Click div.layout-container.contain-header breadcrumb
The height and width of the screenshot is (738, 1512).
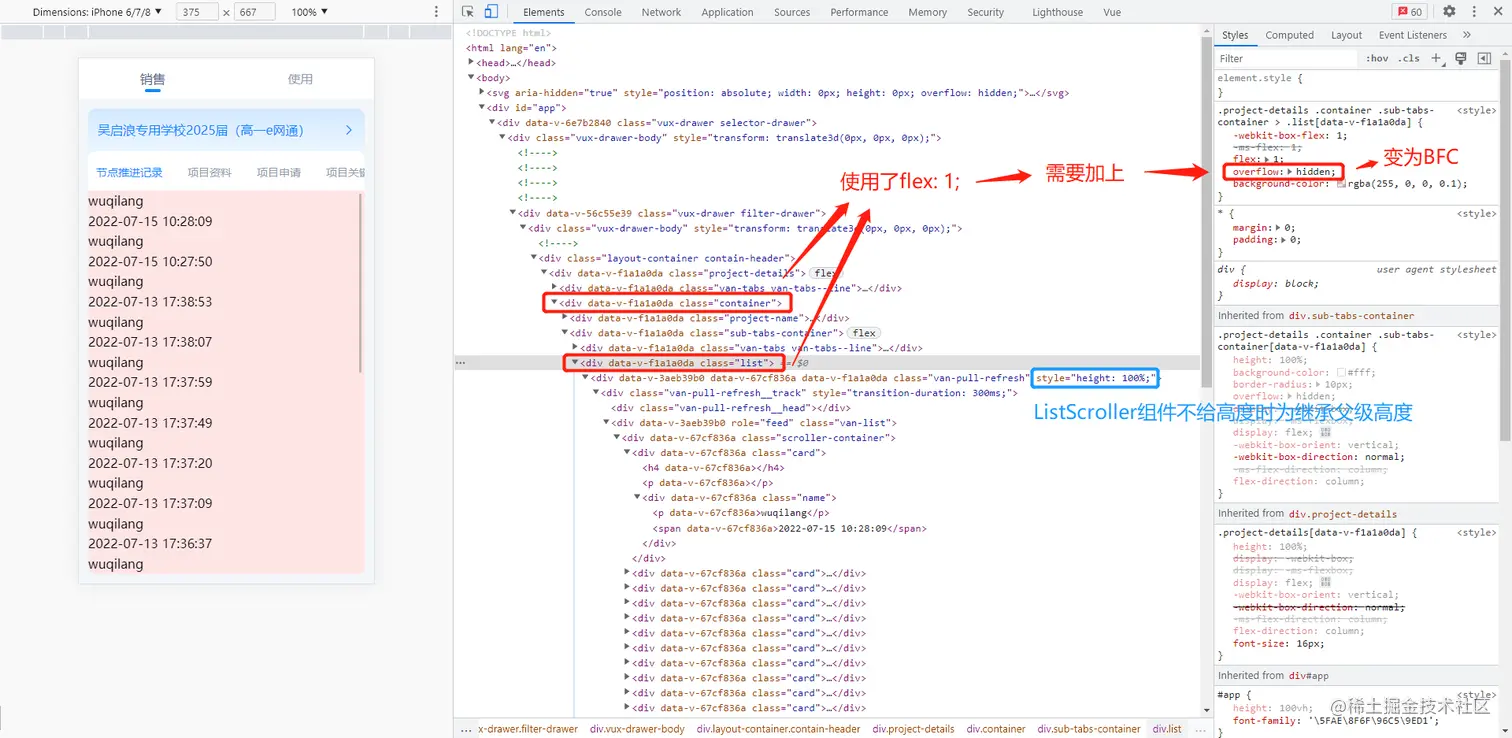778,729
